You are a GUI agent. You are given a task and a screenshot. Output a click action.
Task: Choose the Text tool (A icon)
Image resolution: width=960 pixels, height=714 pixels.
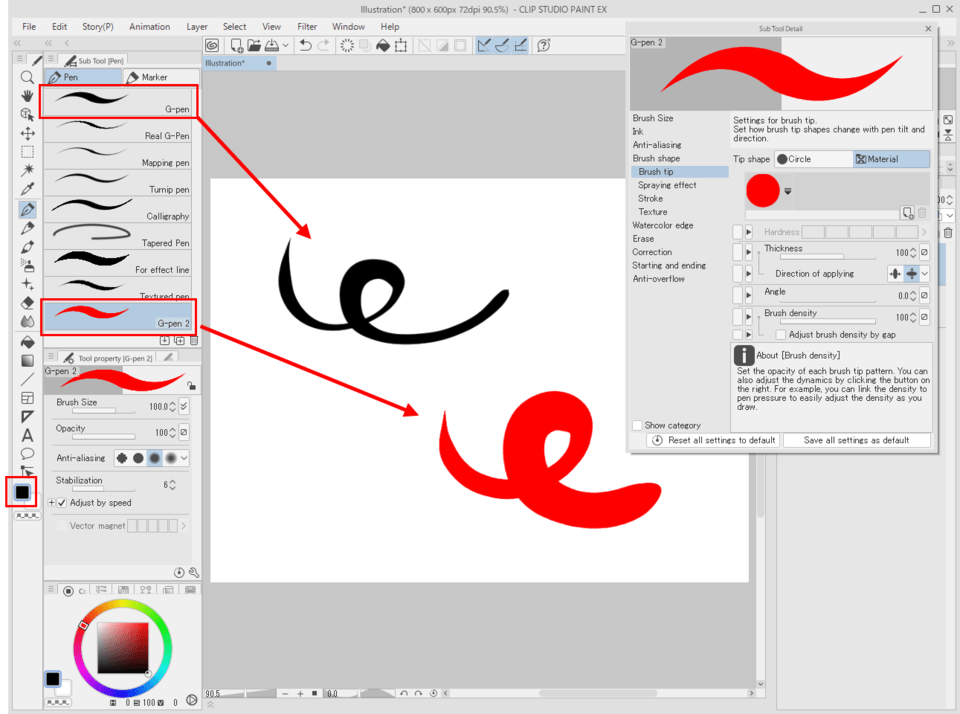click(x=27, y=435)
